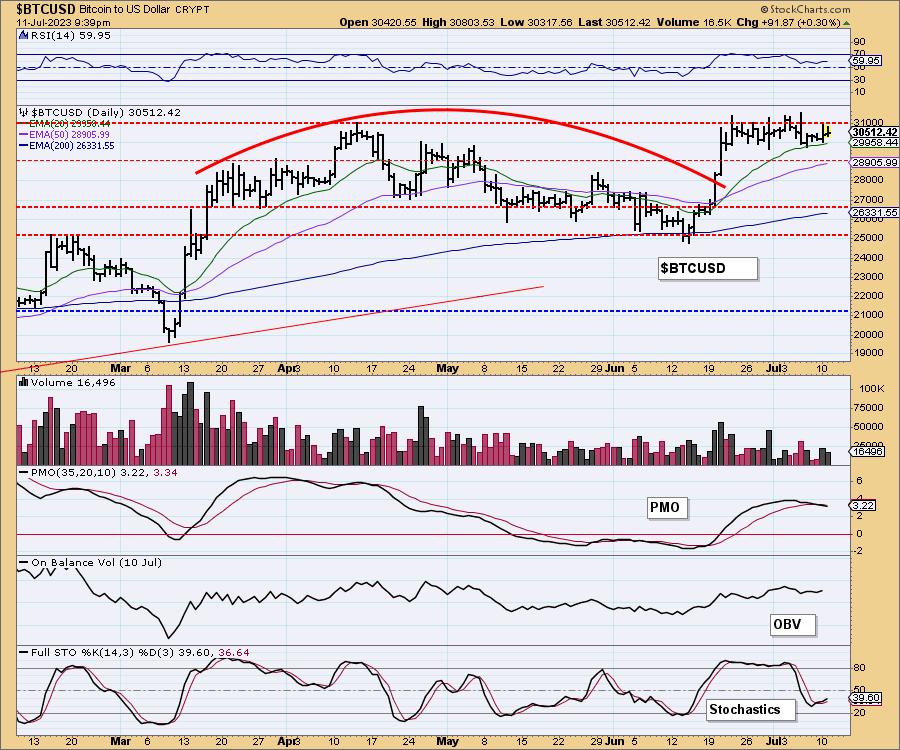Click the Jun label on bottom date axis

[615, 741]
